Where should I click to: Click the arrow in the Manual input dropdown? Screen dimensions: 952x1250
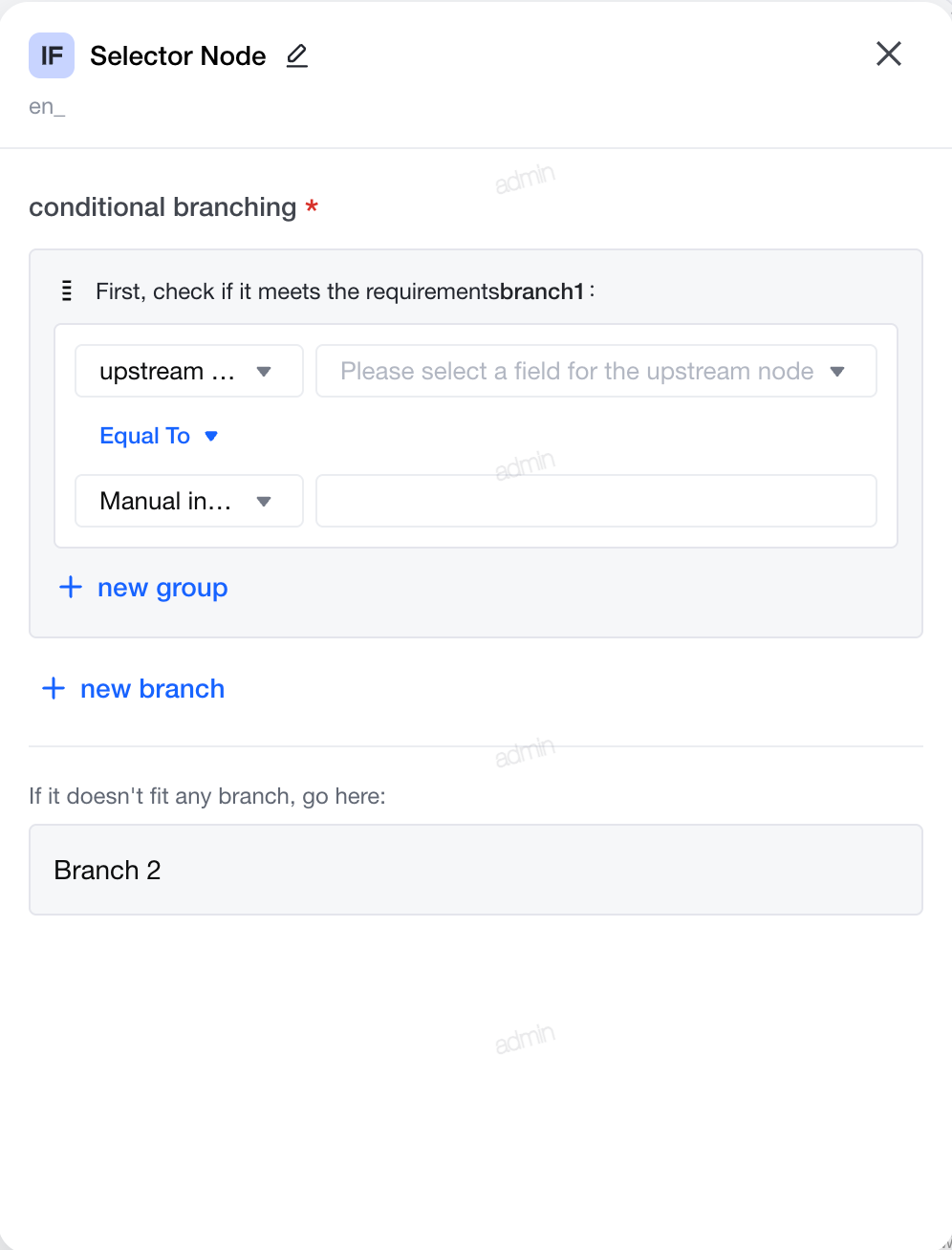click(x=265, y=502)
